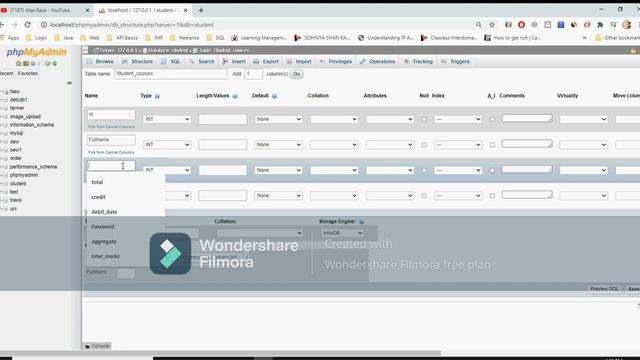The height and width of the screenshot is (360, 640).
Task: Switch to the SQL tab
Action: point(171,62)
